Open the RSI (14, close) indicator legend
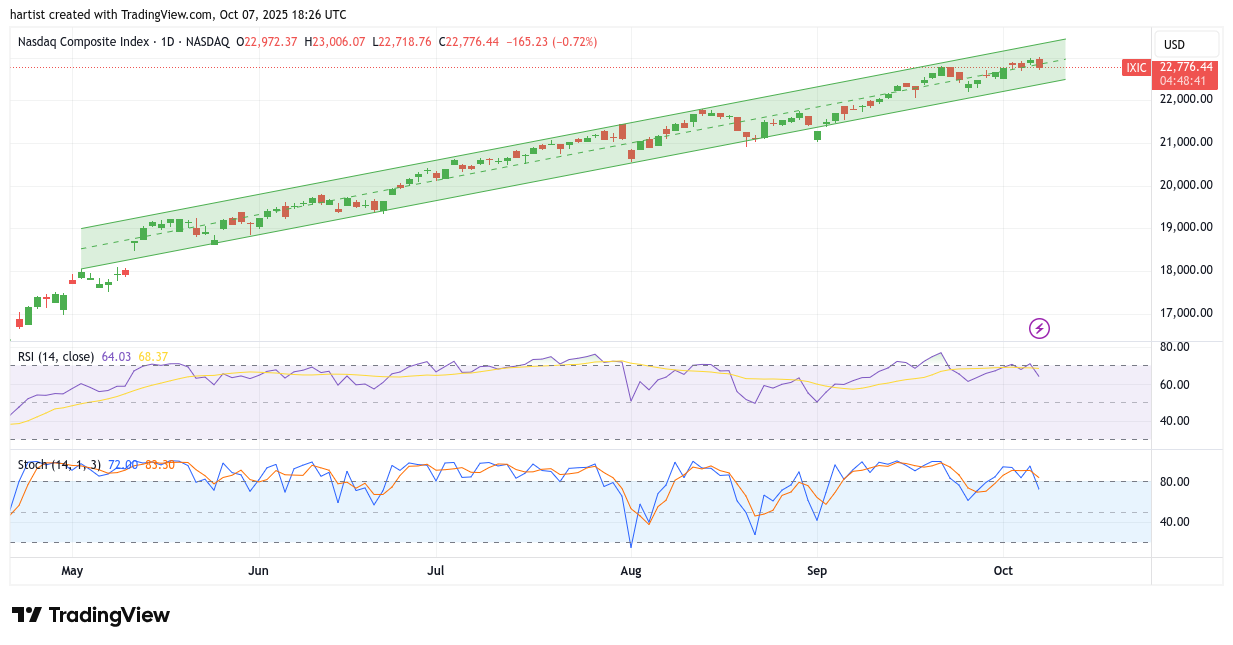1233x645 pixels. pyautogui.click(x=56, y=356)
